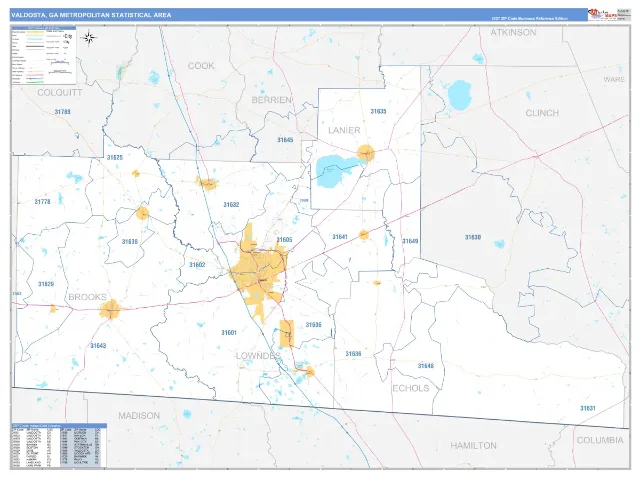Viewport: 640px width, 480px height.
Task: Click the Valdosta, GA Metropolitan Statistical Area title
Action: tap(91, 15)
